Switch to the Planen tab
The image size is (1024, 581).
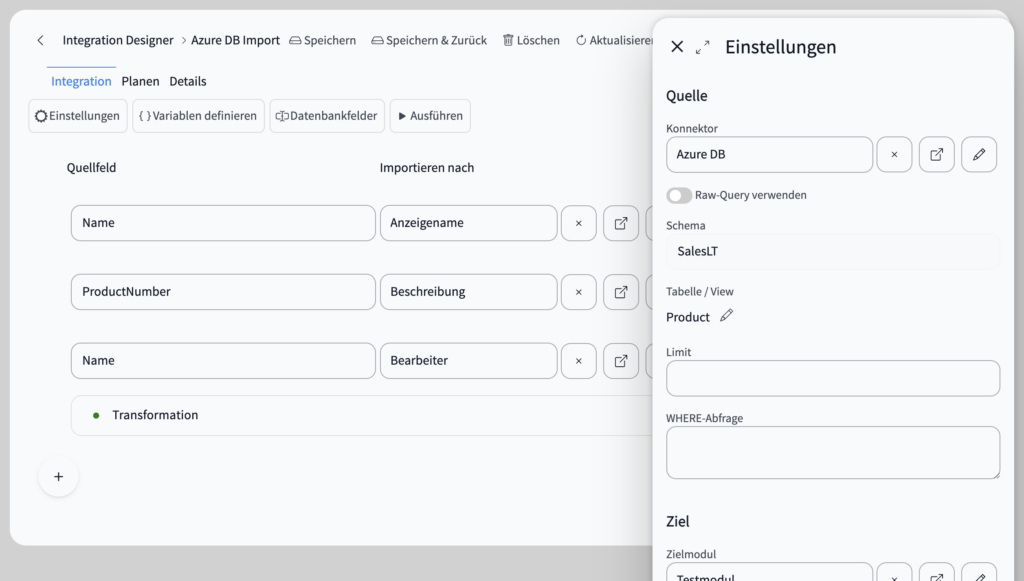pyautogui.click(x=140, y=81)
